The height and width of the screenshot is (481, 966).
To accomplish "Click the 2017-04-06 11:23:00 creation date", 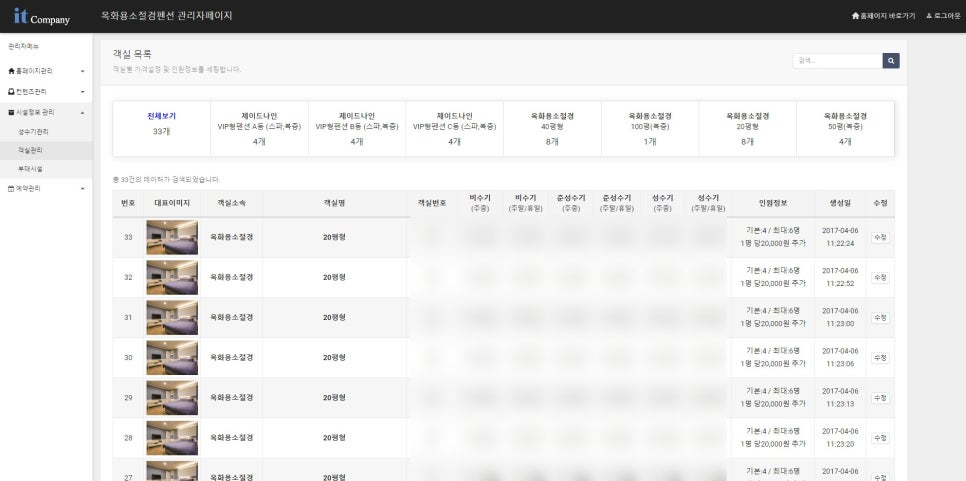I will coord(840,317).
